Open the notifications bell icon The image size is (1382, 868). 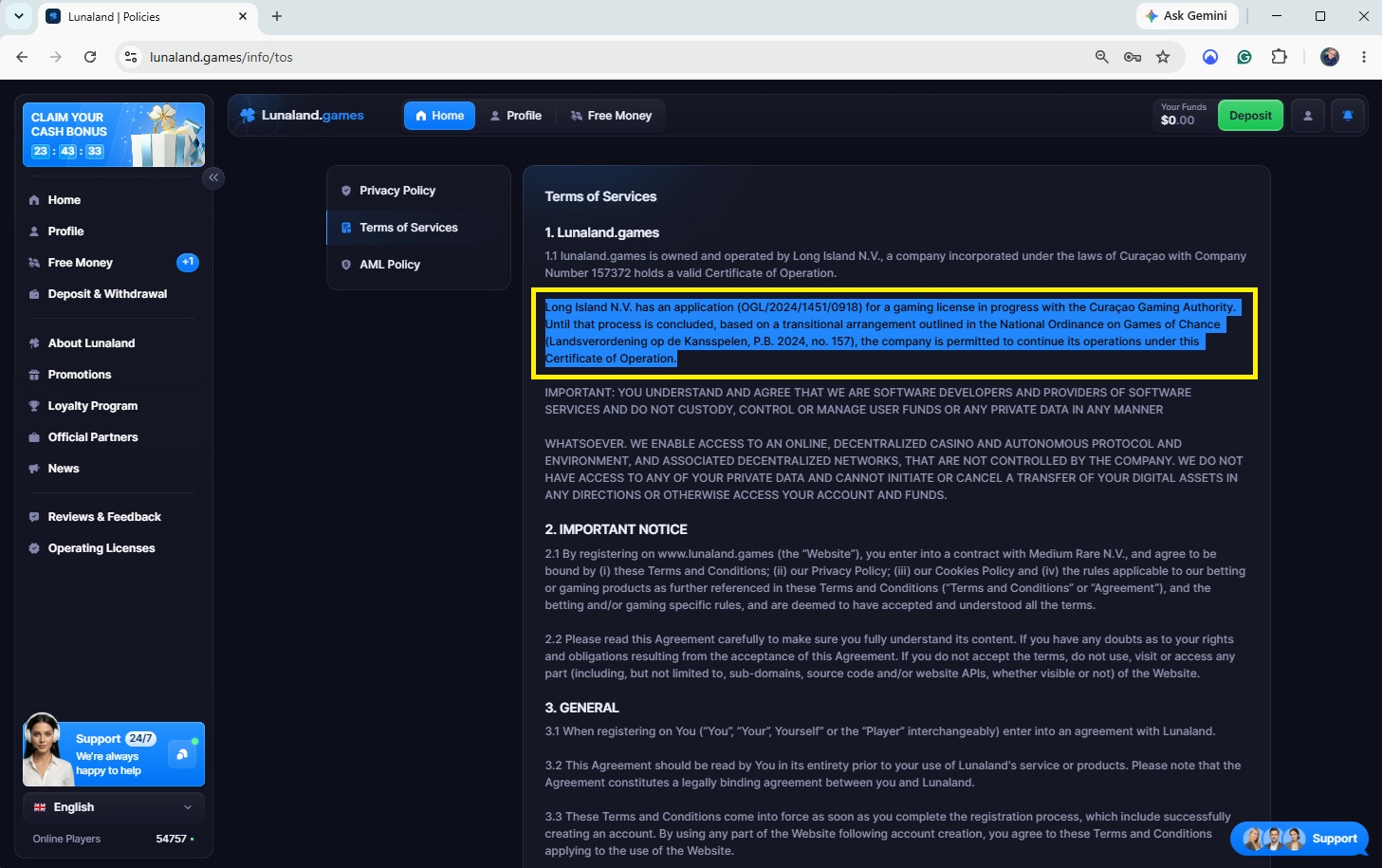1348,116
